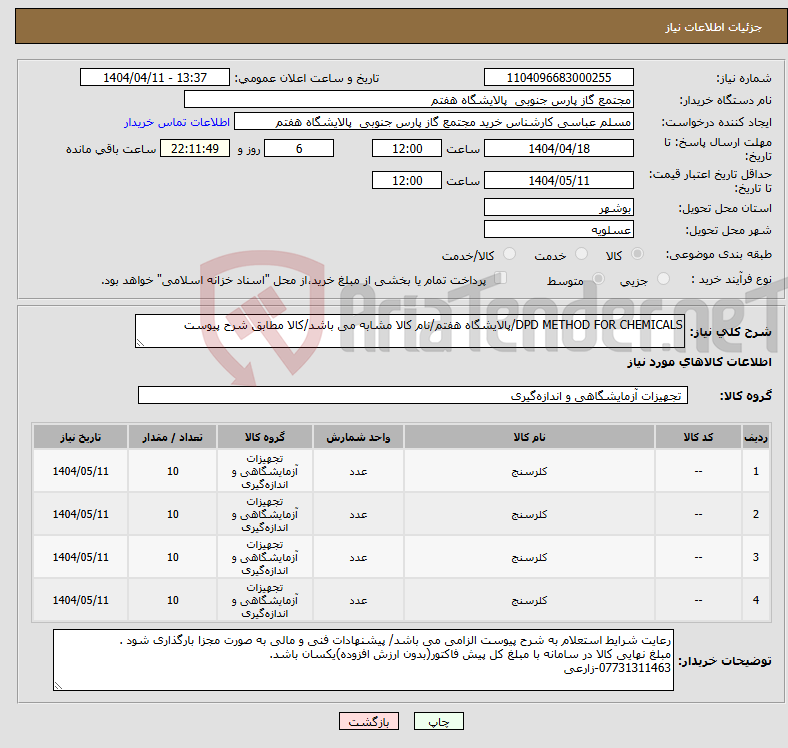
Task: Click کلرسنج in row 2
Action: [529, 514]
